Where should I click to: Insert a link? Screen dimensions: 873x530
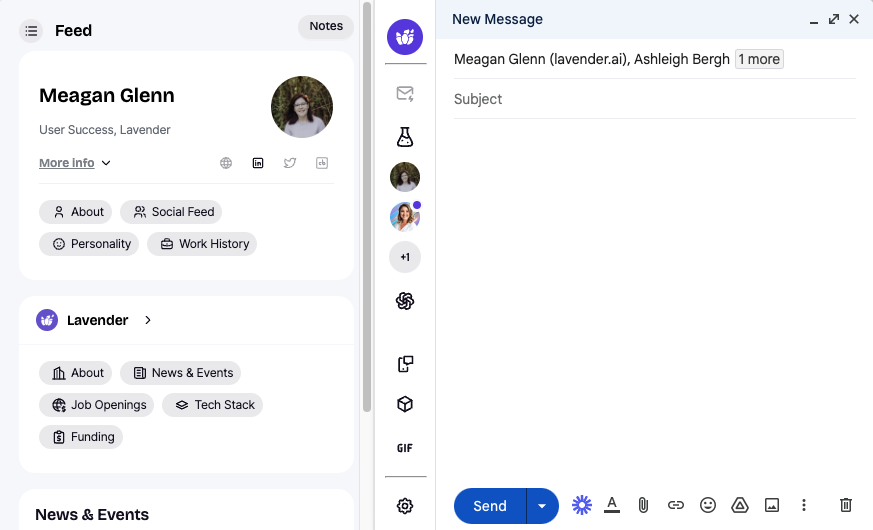[675, 505]
